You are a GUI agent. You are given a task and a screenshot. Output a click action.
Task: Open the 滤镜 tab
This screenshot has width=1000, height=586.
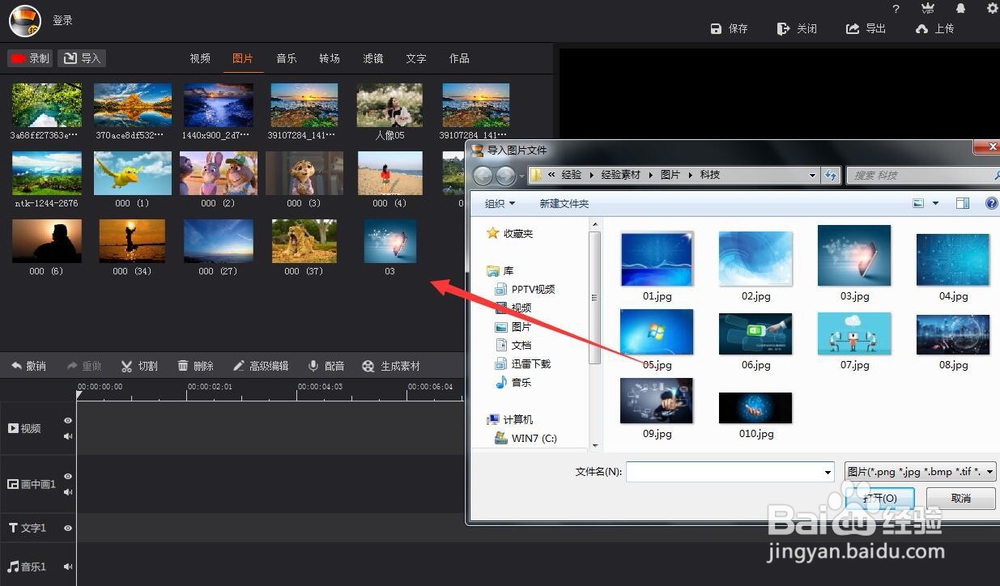[372, 58]
